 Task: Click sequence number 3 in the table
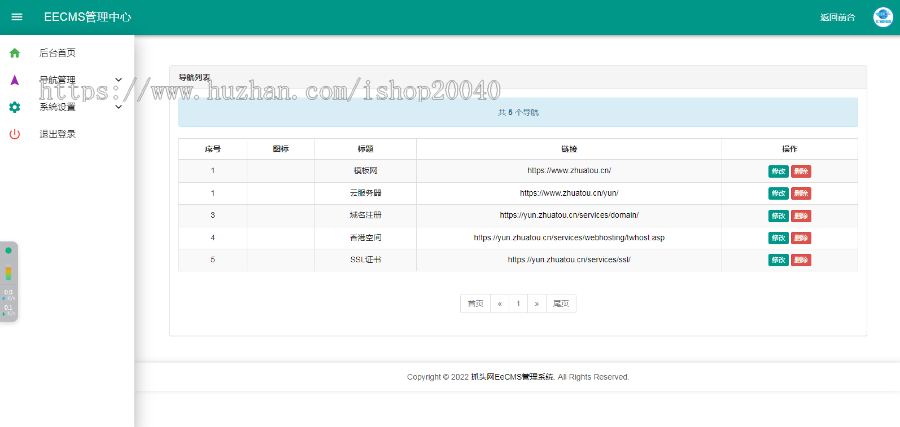coord(212,215)
